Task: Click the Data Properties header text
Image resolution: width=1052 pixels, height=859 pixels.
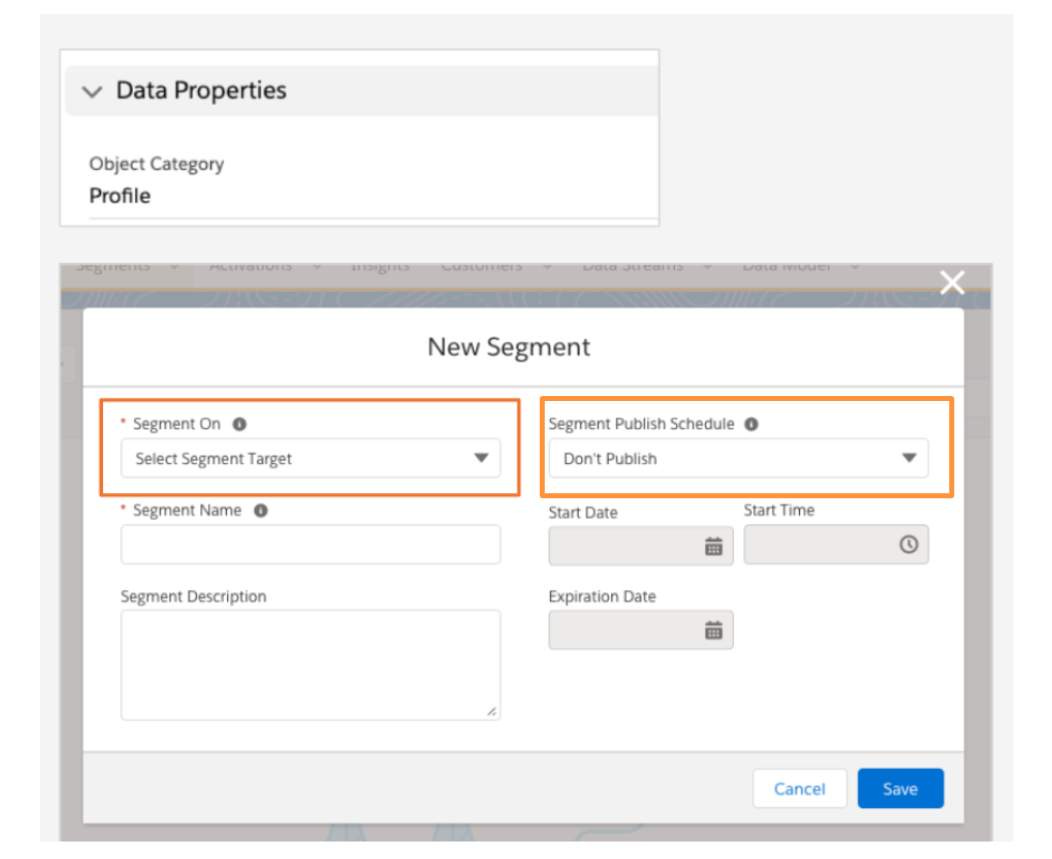Action: click(x=201, y=90)
